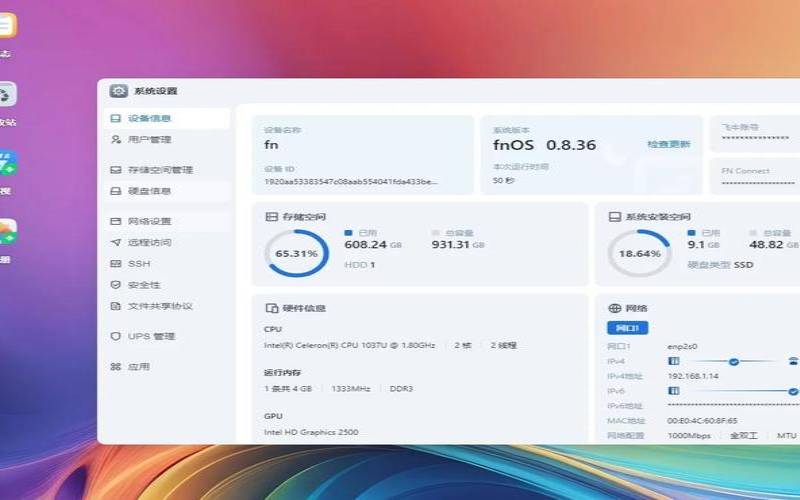Image resolution: width=800 pixels, height=500 pixels.
Task: Click the drive icon beside 系统安装空间
Action: tap(614, 217)
